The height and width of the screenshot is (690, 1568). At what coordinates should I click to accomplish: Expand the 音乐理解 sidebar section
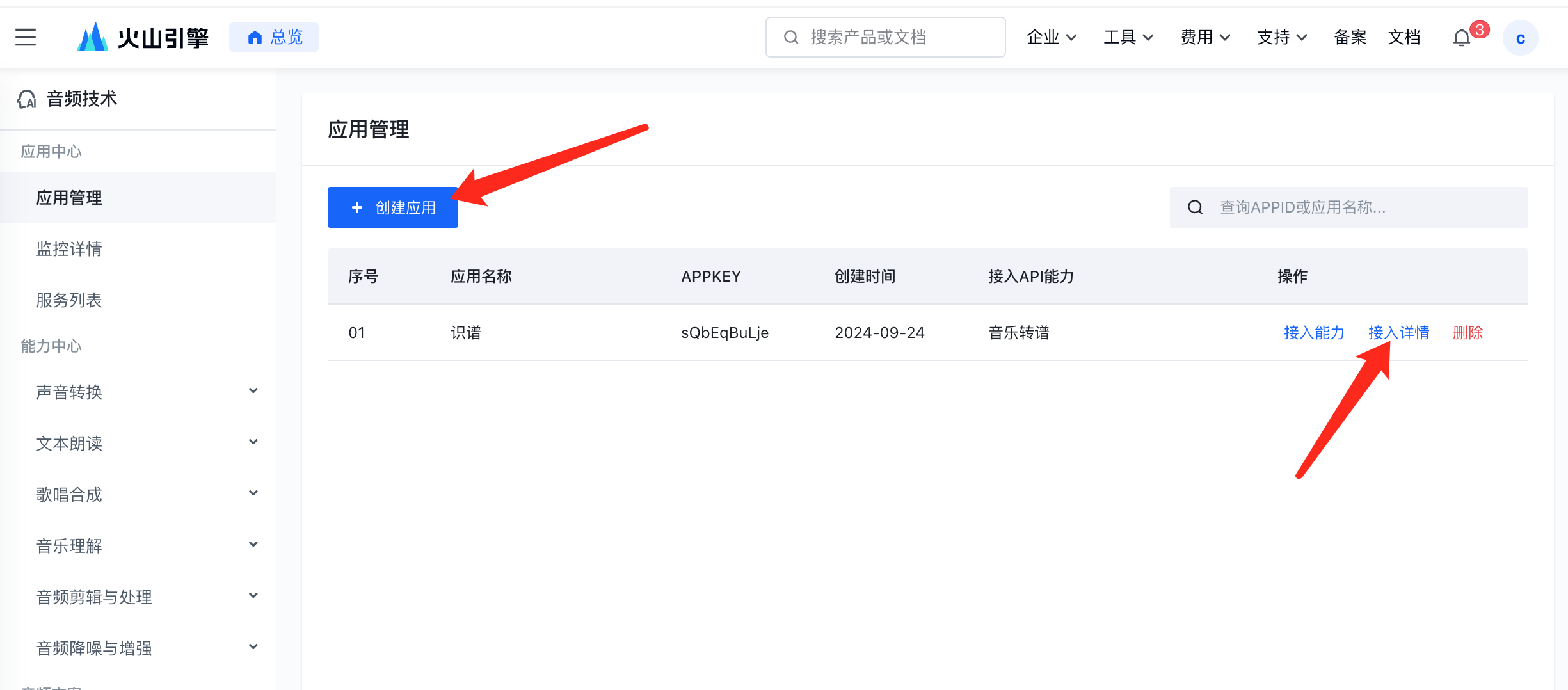(253, 545)
